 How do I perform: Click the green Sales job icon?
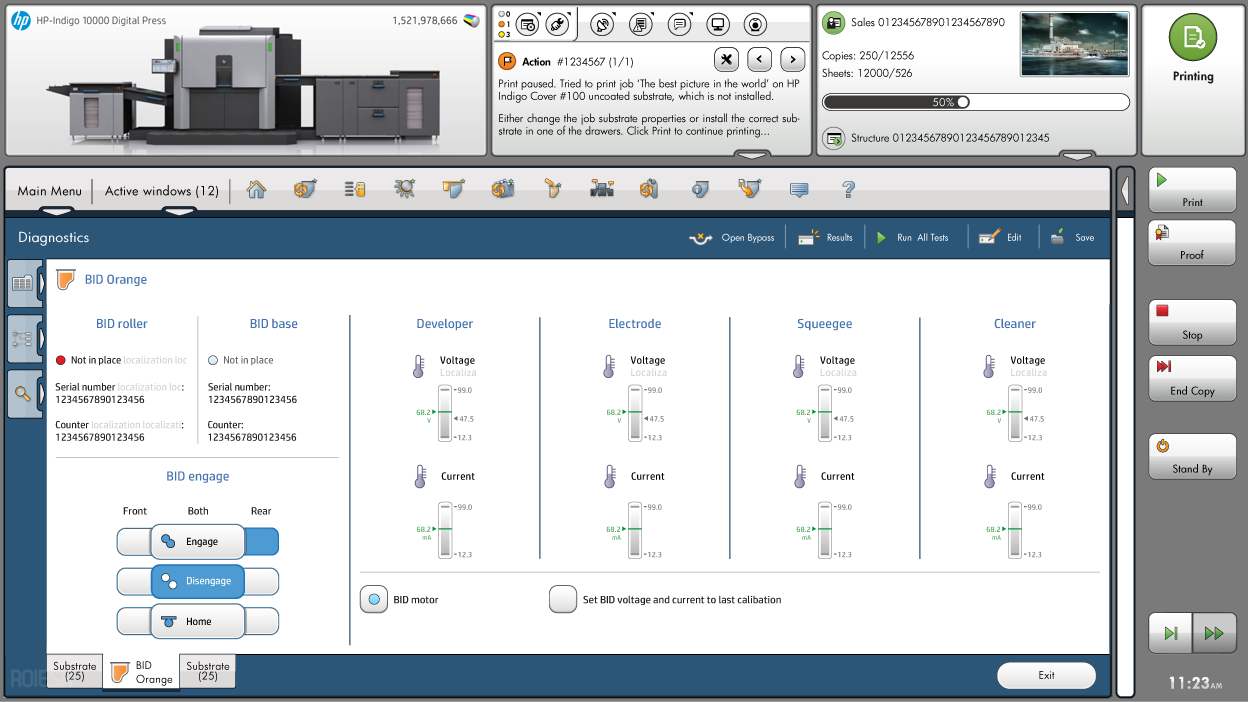point(833,21)
